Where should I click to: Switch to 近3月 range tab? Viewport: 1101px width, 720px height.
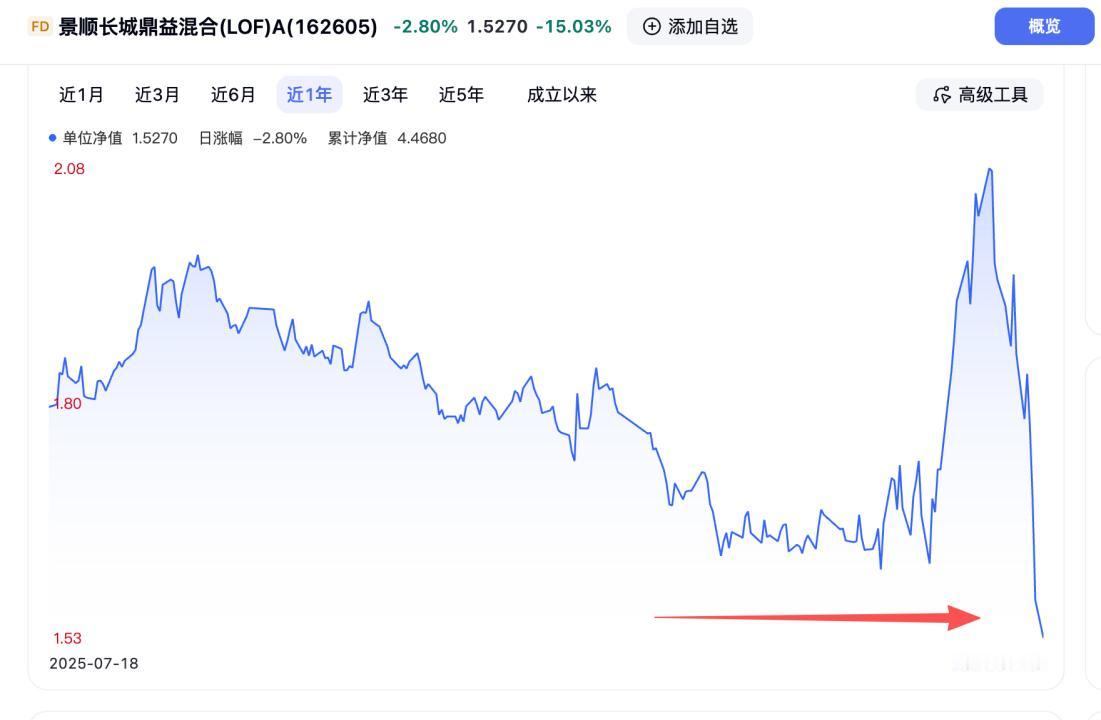click(157, 95)
